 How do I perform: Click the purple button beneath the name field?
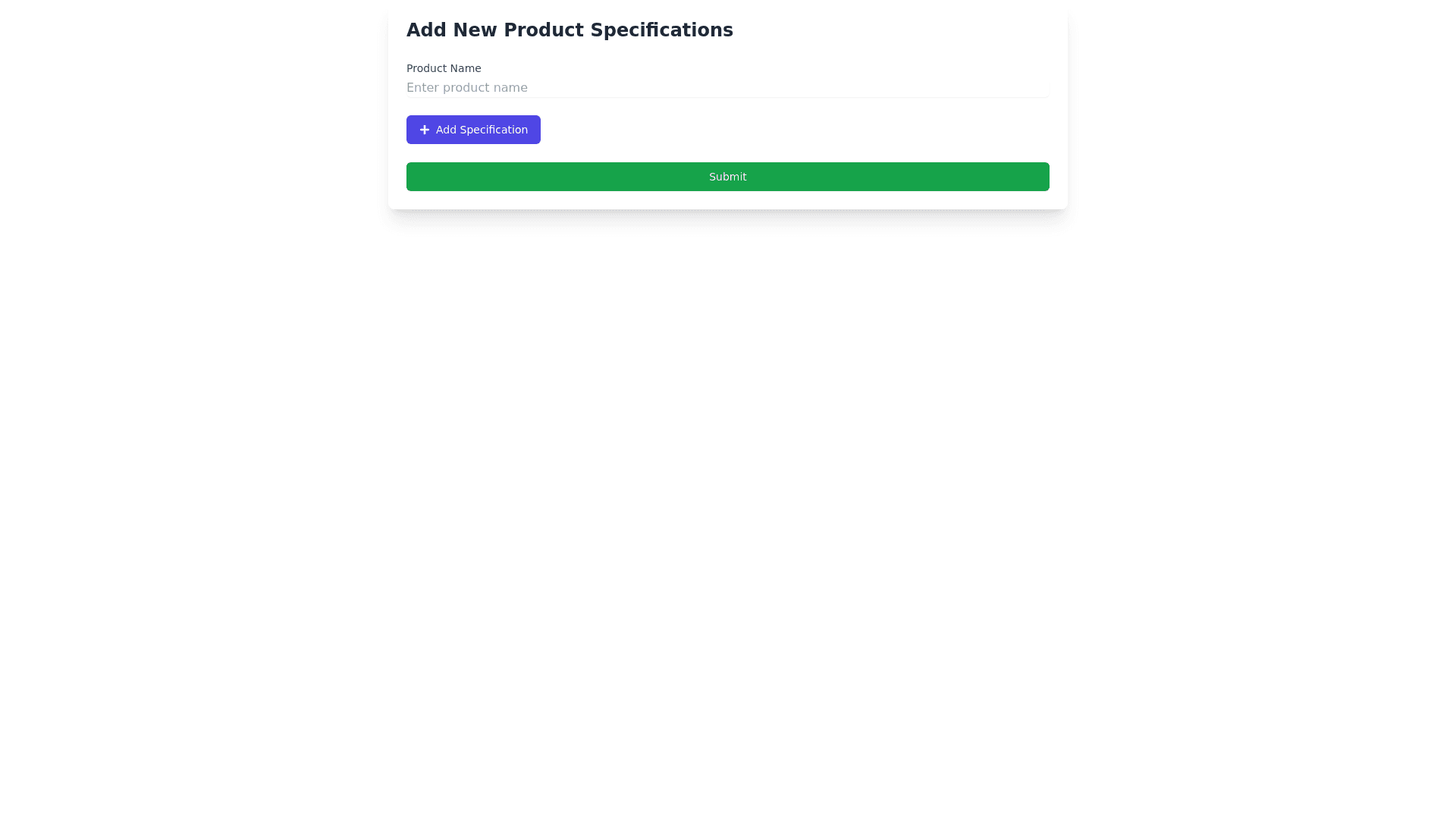[x=473, y=130]
